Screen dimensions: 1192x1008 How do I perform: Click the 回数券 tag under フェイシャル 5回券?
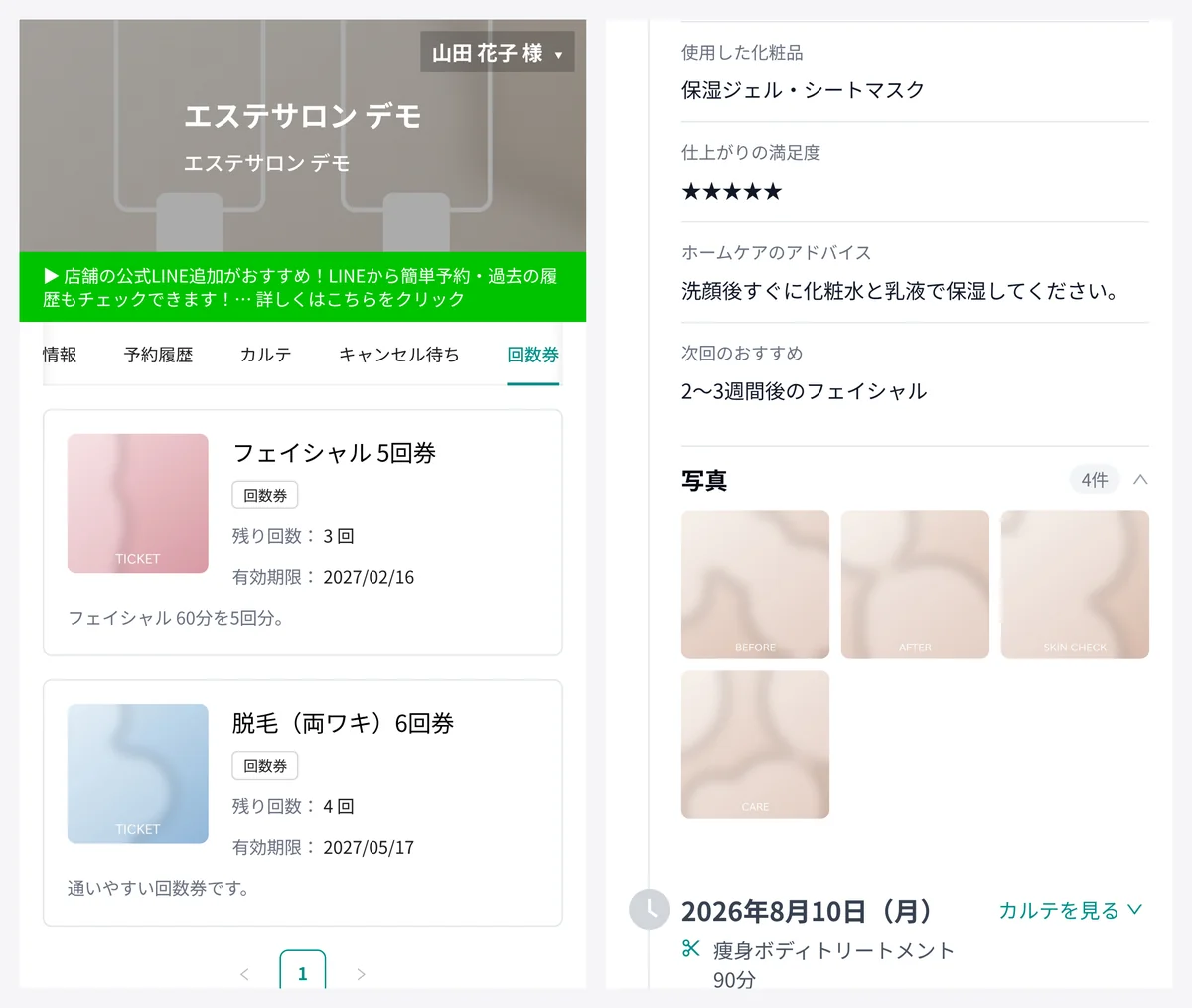(x=265, y=495)
